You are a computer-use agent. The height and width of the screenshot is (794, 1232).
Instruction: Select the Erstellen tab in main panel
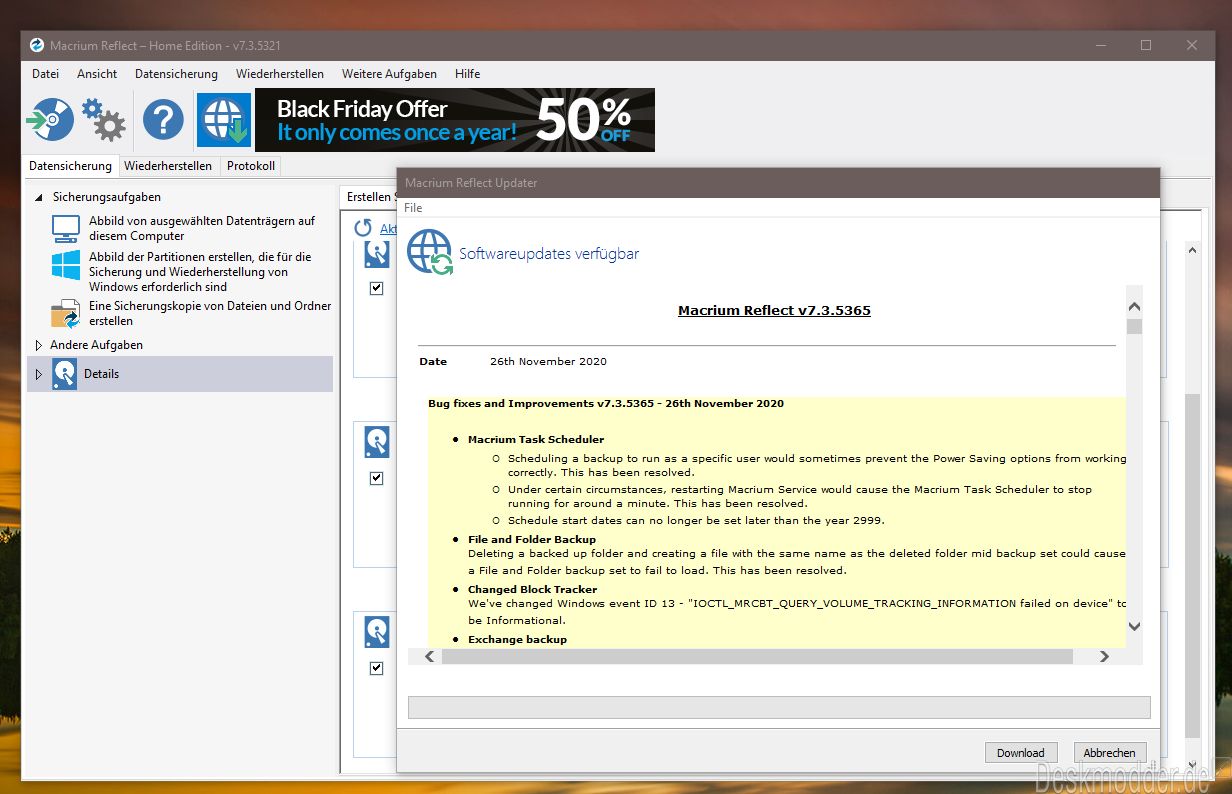pos(369,197)
